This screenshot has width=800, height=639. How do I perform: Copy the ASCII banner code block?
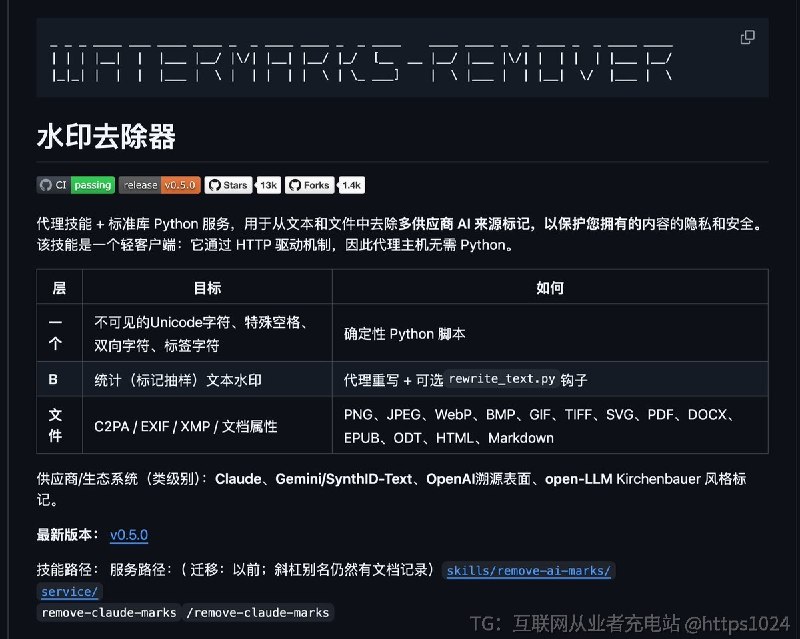747,37
